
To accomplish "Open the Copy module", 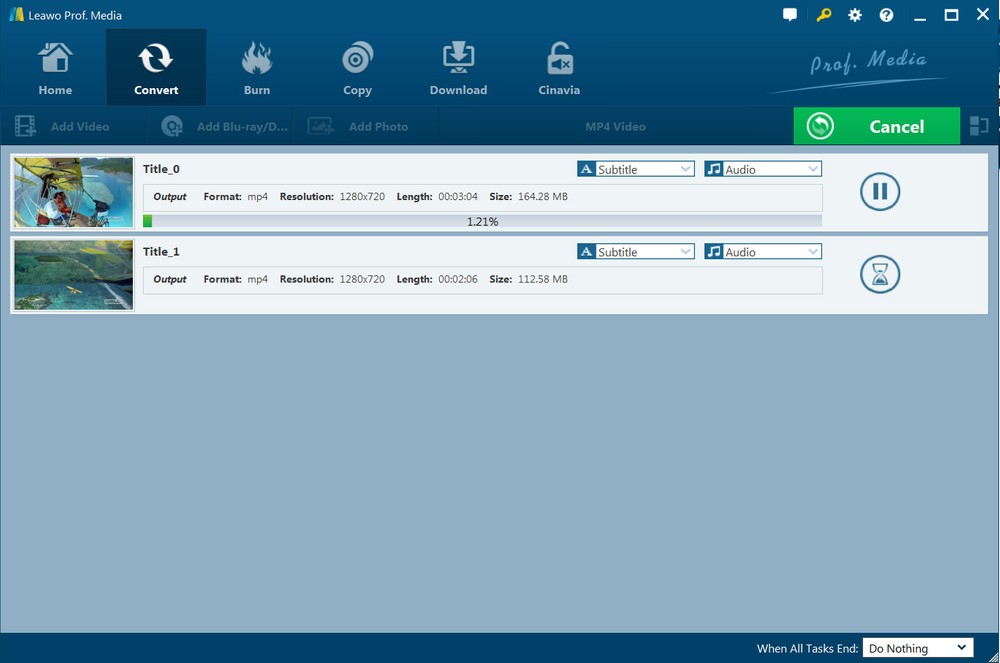I will 357,68.
